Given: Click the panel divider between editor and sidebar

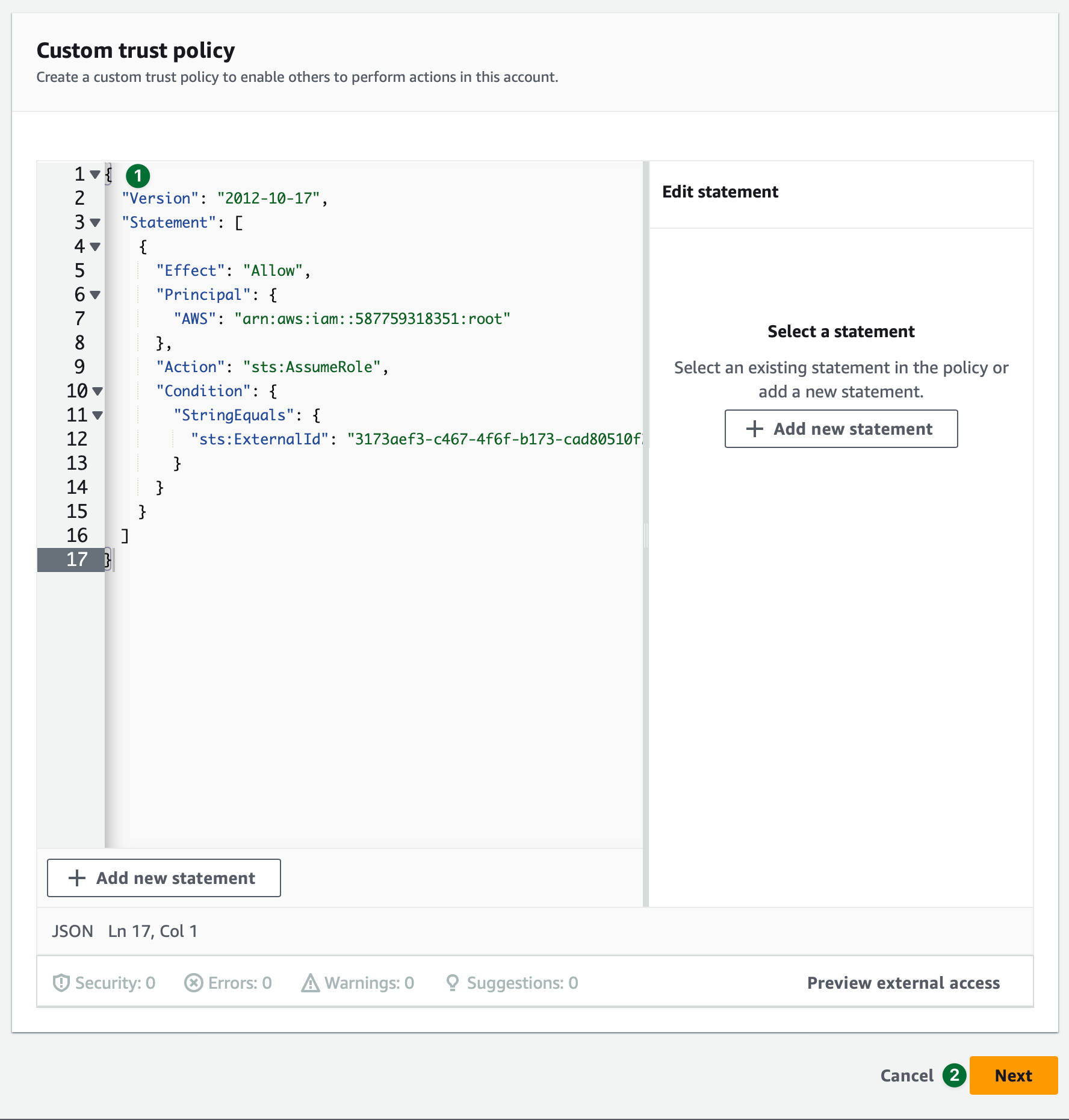Looking at the screenshot, I should 646,534.
